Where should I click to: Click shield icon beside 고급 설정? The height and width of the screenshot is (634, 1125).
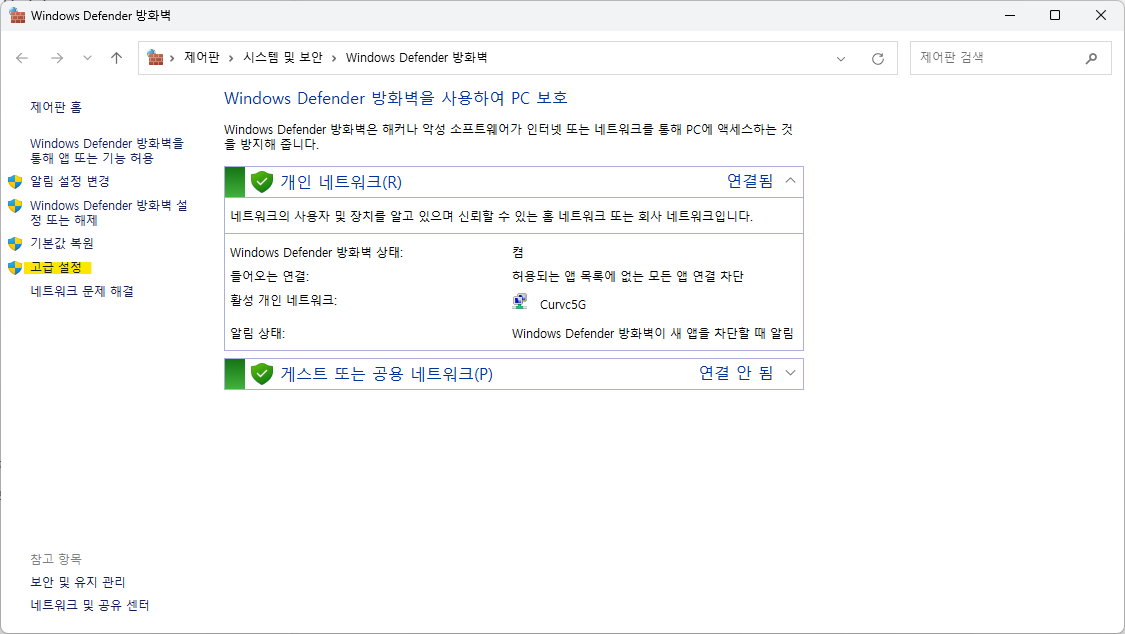point(15,268)
